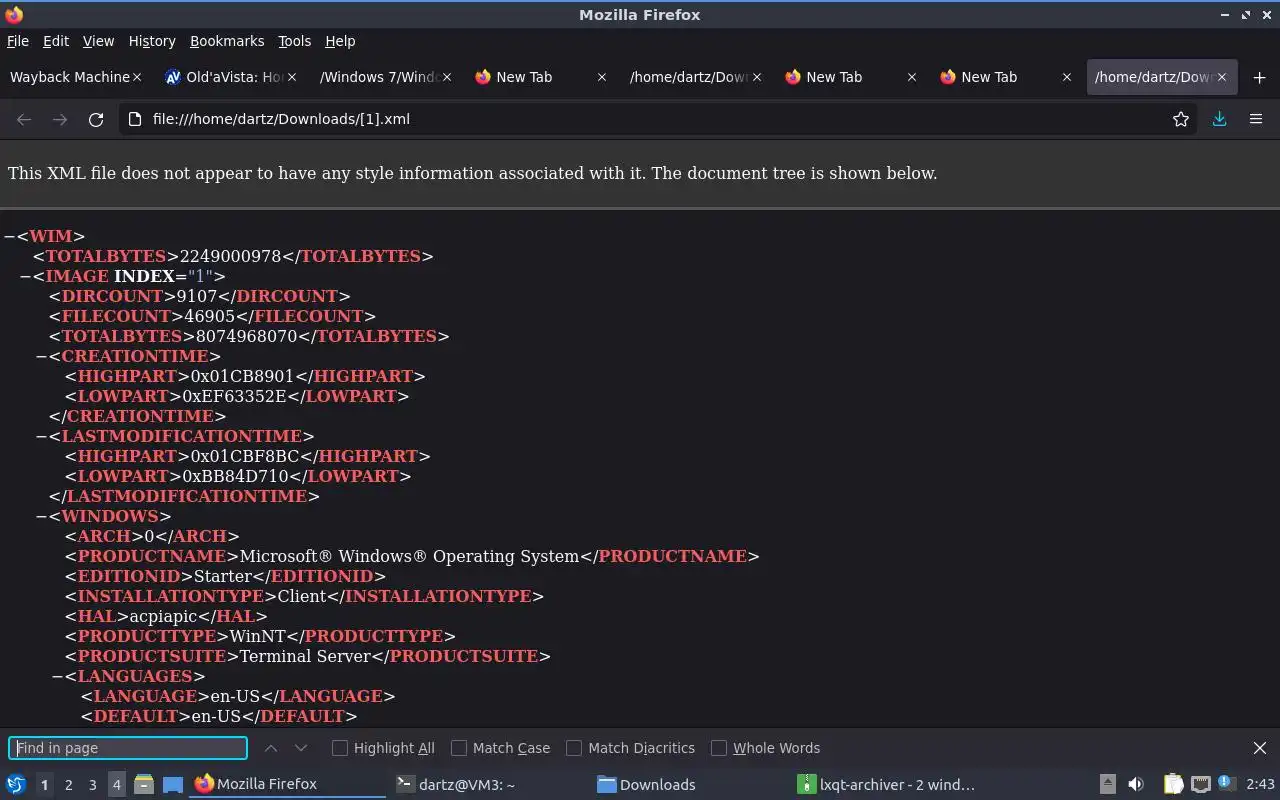Go back to previous page
This screenshot has height=800, width=1280.
(x=24, y=119)
